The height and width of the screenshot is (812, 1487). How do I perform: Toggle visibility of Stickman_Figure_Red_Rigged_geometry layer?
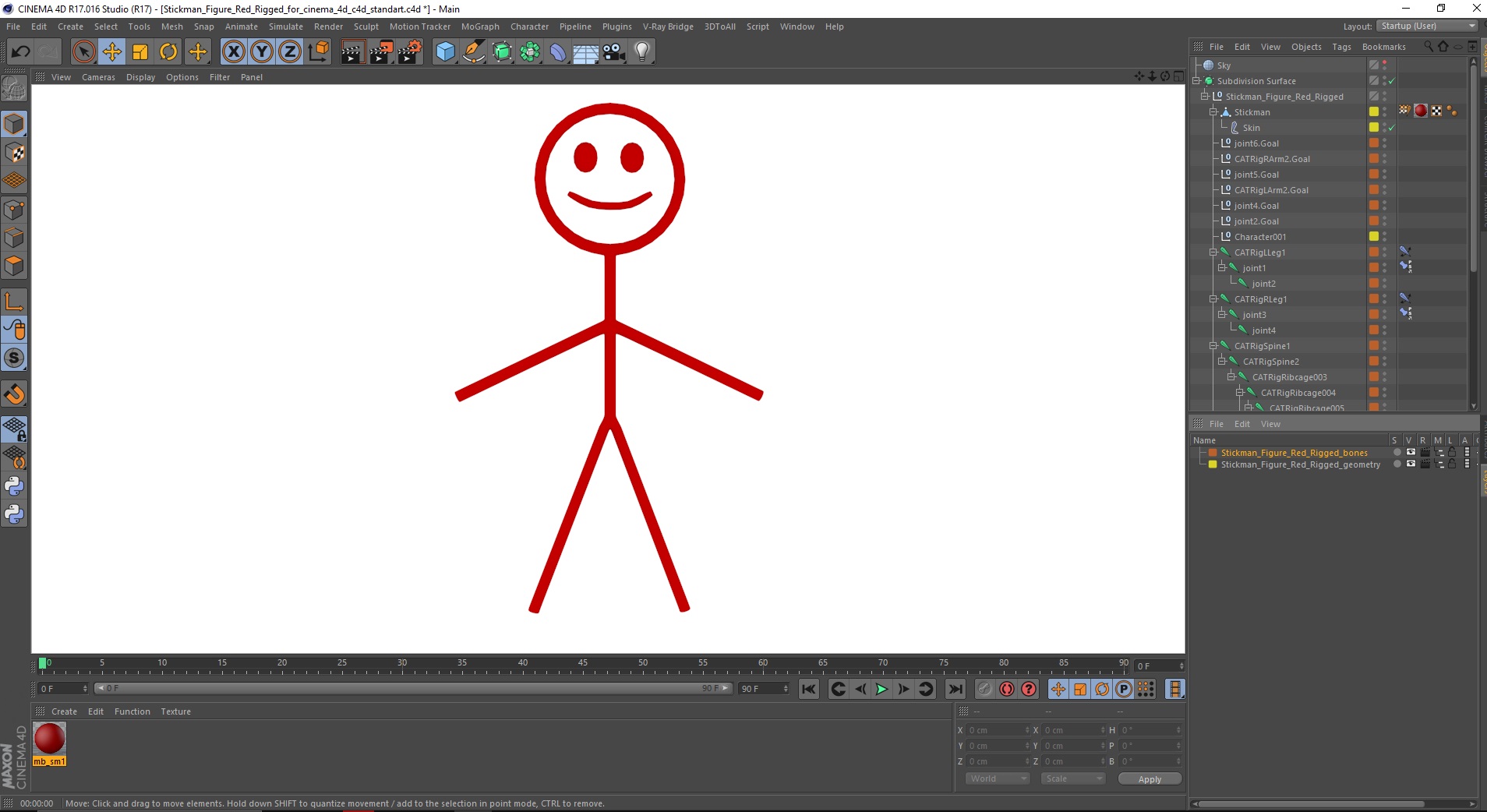[1411, 464]
